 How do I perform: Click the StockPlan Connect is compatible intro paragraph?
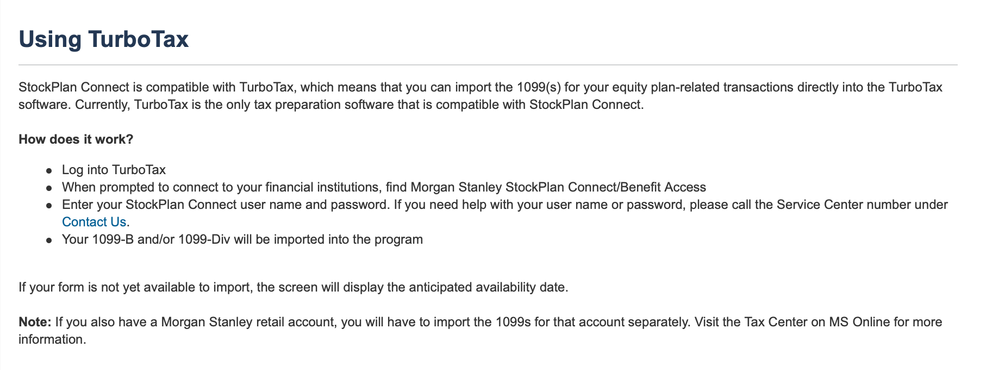480,96
